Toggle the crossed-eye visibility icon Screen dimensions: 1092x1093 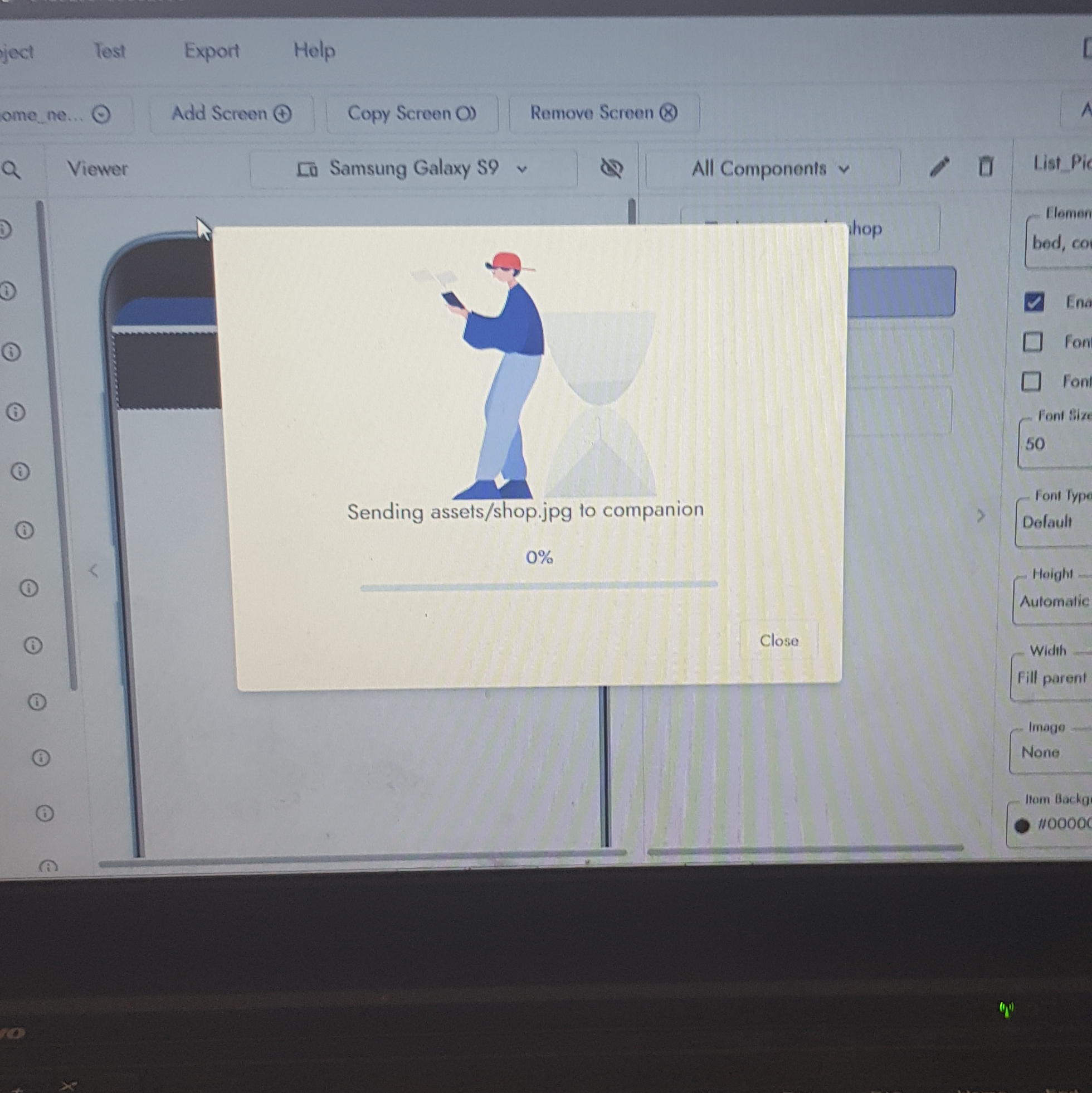pyautogui.click(x=611, y=168)
